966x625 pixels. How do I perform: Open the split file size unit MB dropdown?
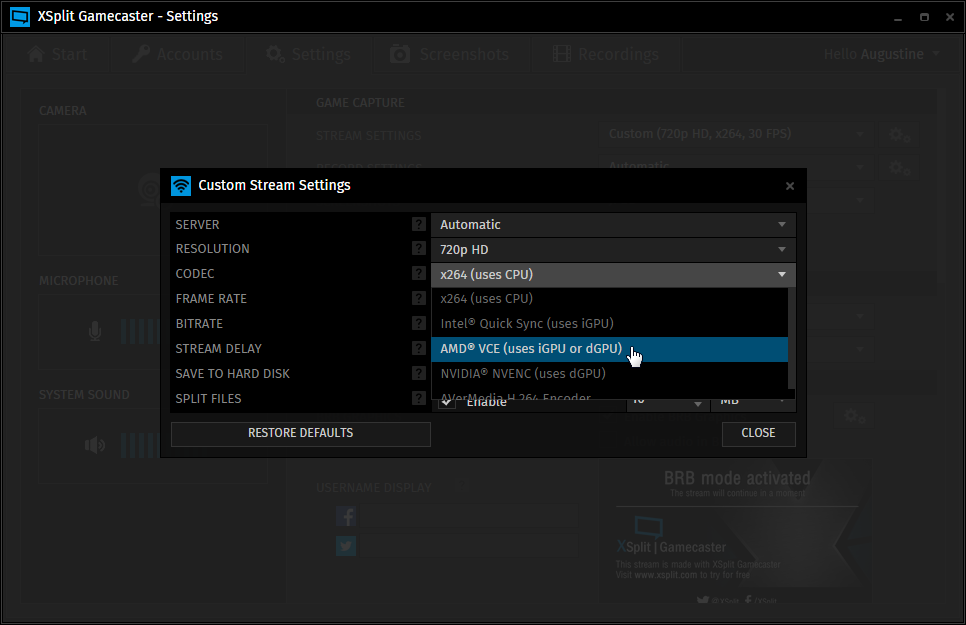(x=753, y=402)
